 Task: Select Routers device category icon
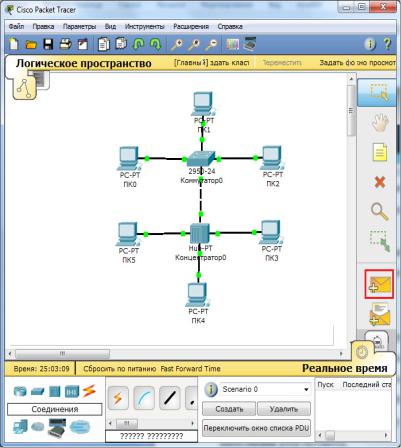pyautogui.click(x=20, y=391)
